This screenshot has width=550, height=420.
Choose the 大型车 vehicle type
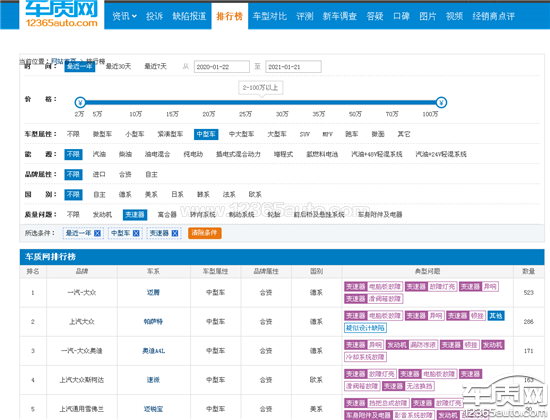277,134
